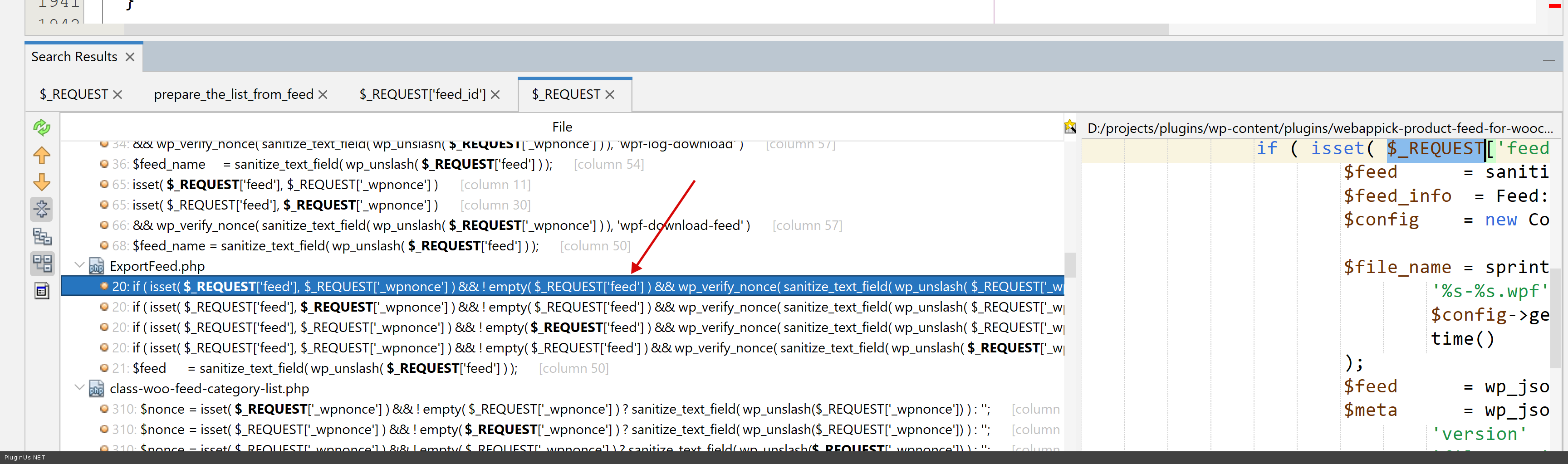
Task: Switch to the prepare_the_list_from_feed tab
Action: [233, 95]
